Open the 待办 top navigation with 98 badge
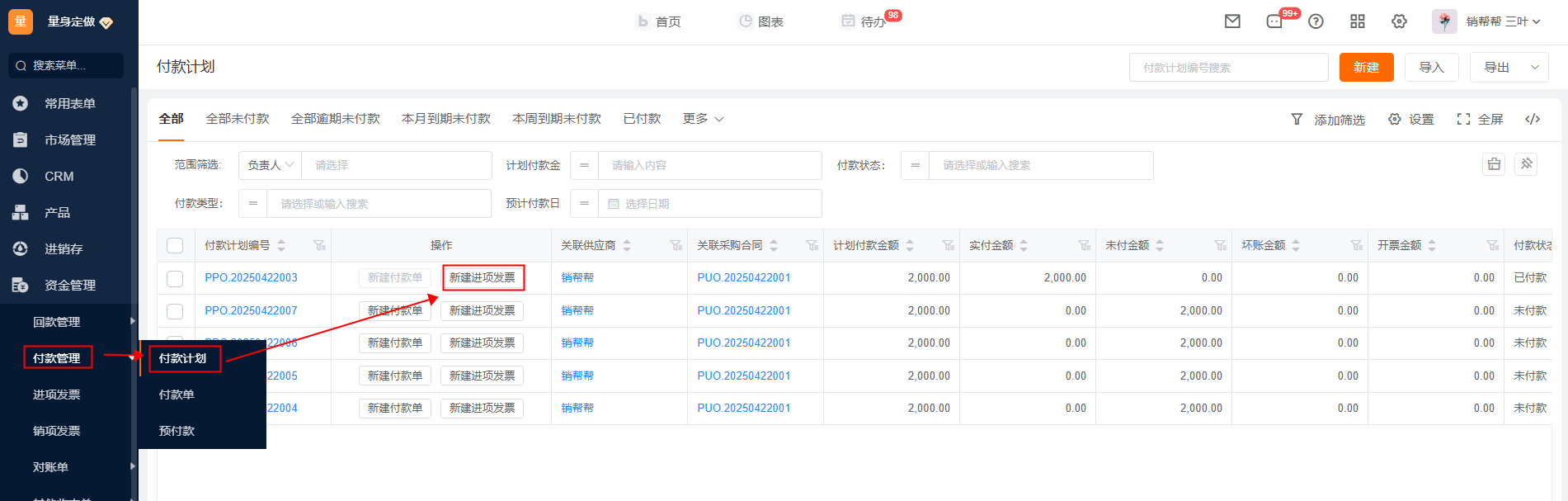This screenshot has height=501, width=1568. tap(864, 21)
